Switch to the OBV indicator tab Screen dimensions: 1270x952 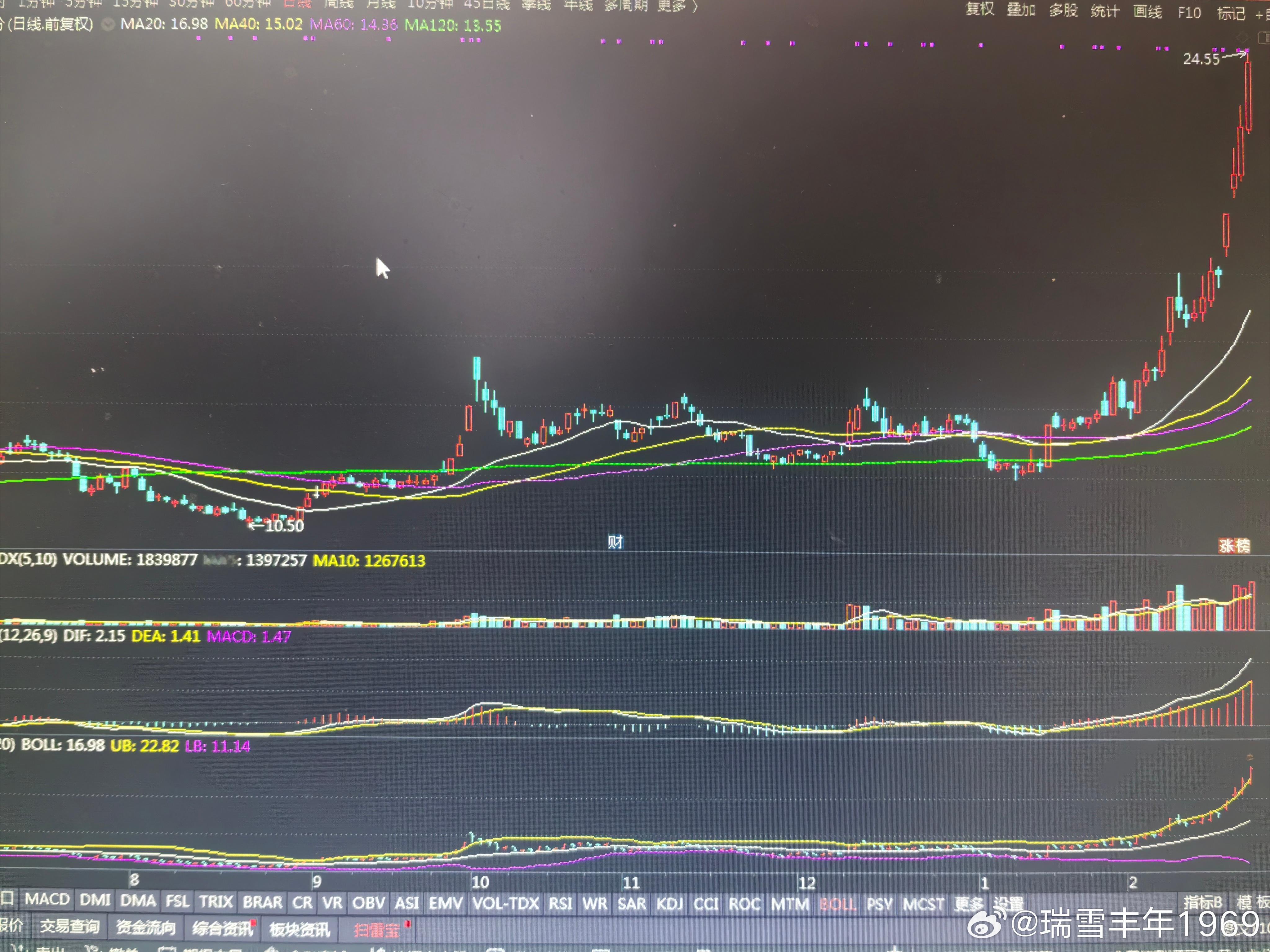(x=369, y=903)
